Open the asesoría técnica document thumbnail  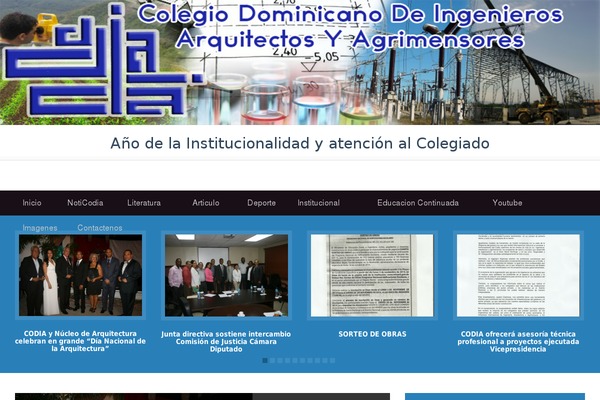click(x=518, y=275)
